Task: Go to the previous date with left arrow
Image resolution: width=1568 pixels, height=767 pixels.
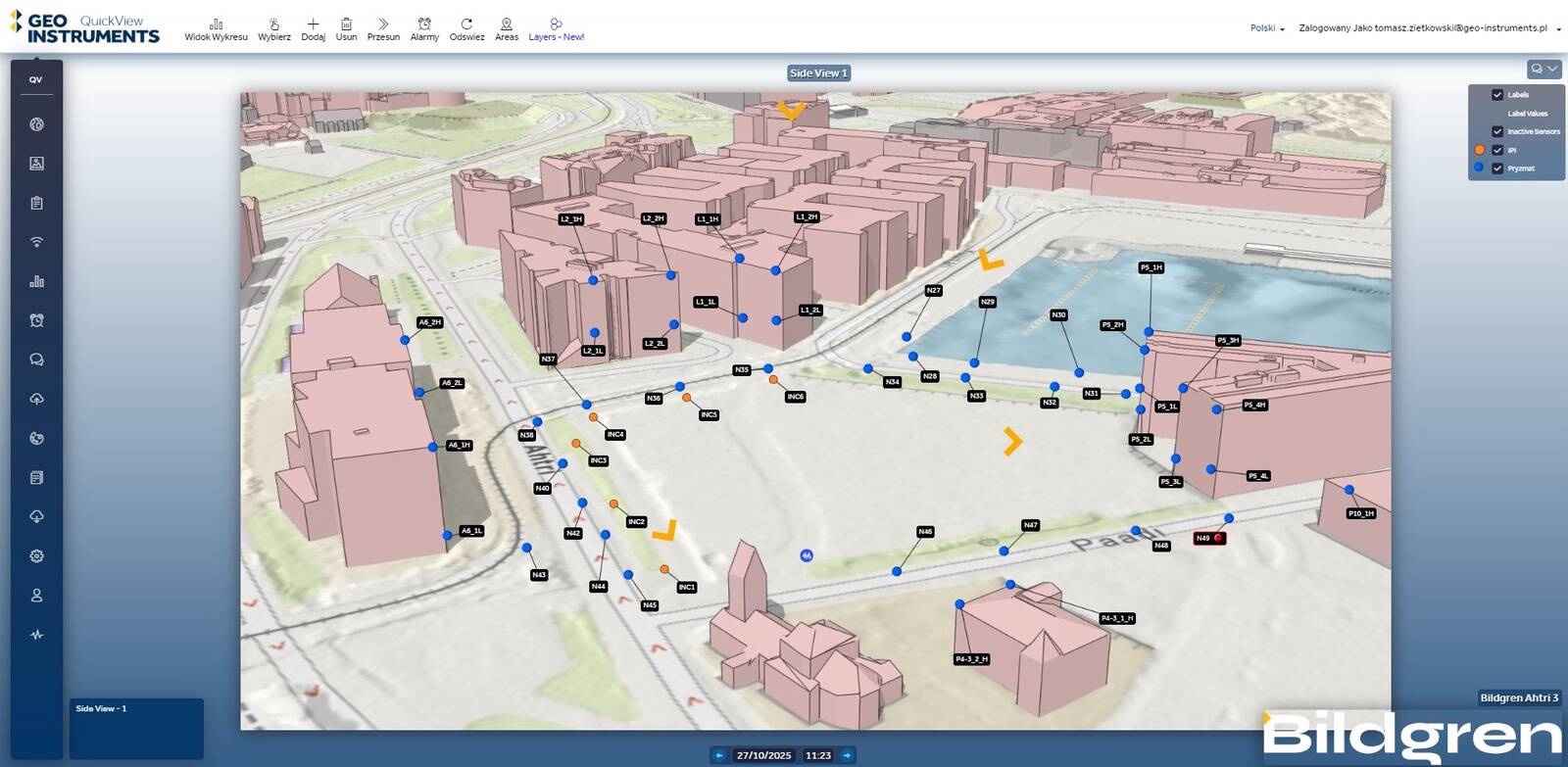Action: 719,755
